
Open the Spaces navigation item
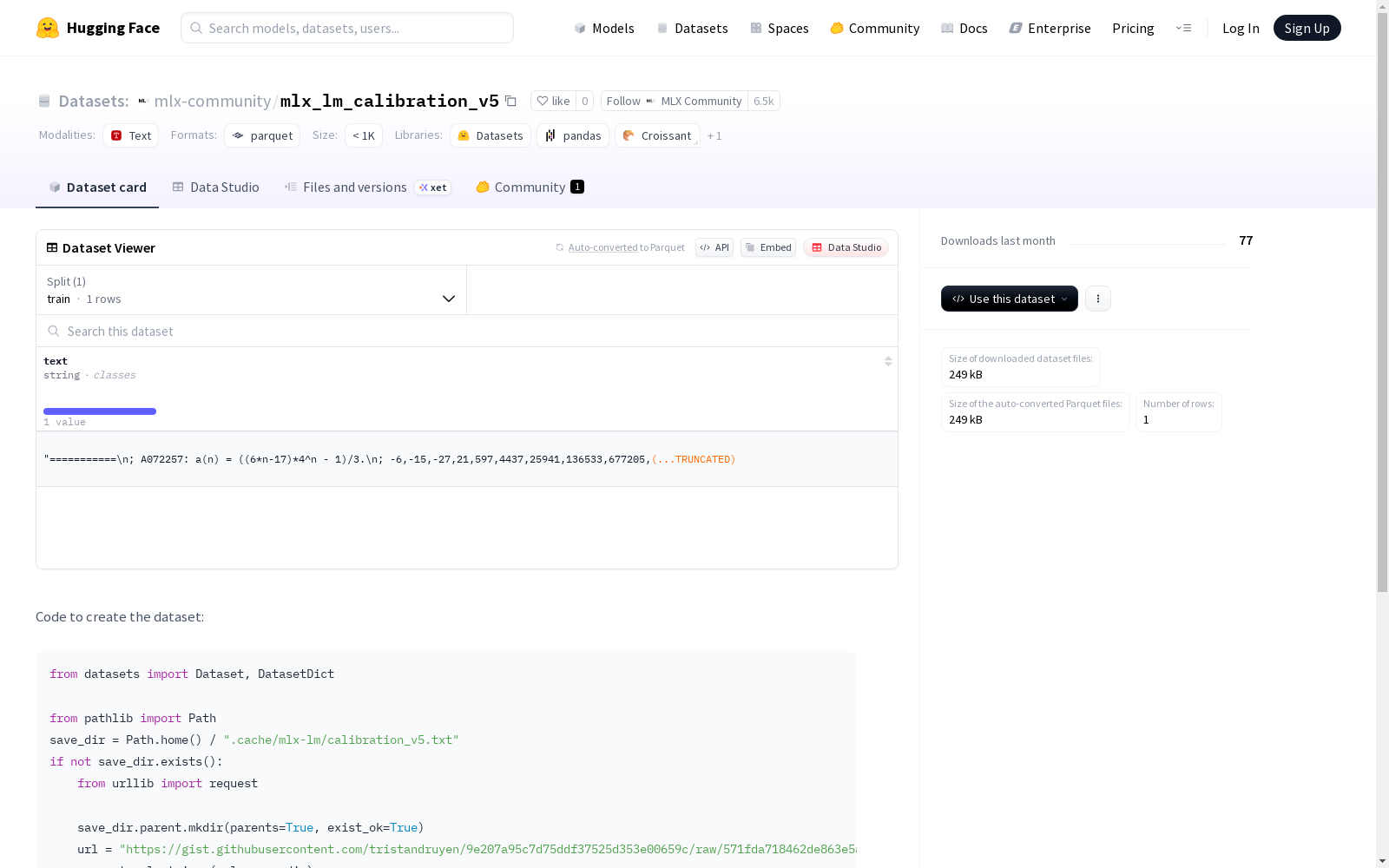780,28
